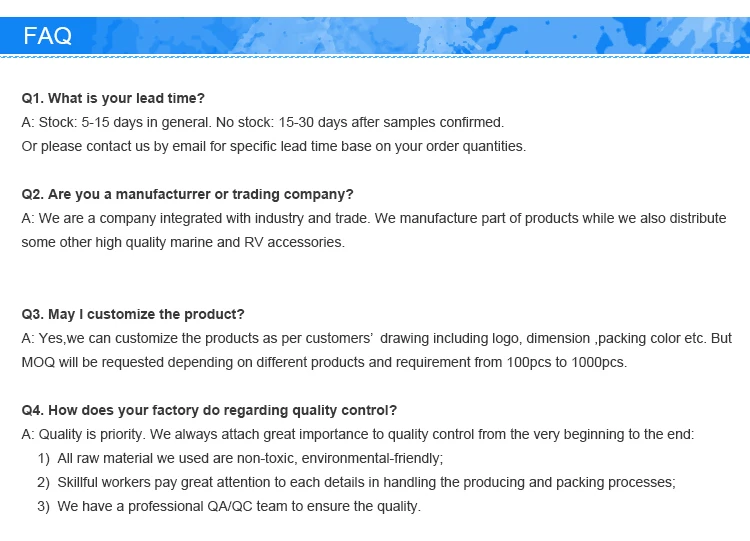Viewport: 750px width, 541px height.
Task: Click the 'Quality is priority' answer line
Action: tap(357, 434)
